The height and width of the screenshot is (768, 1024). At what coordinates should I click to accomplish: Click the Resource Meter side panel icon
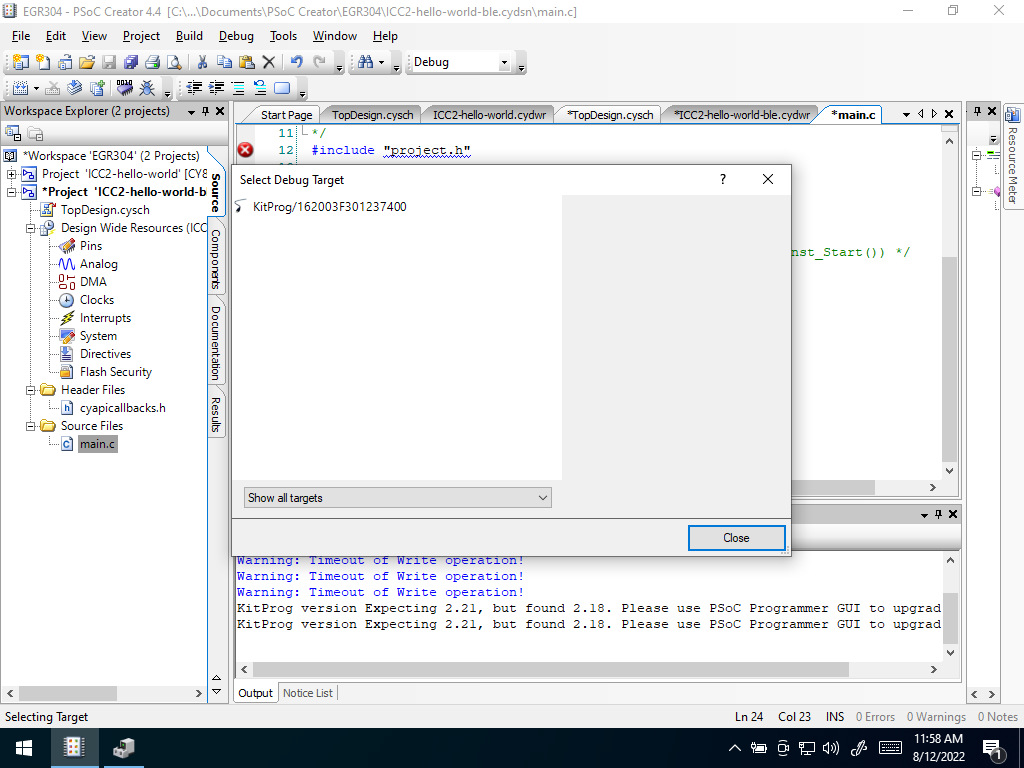click(1012, 115)
